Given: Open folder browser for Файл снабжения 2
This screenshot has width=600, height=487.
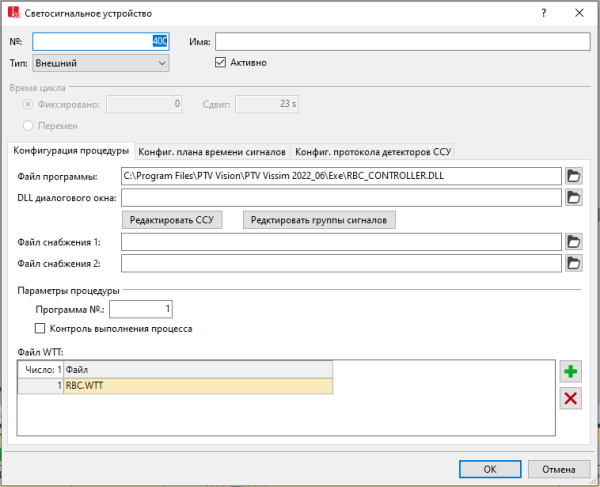Looking at the screenshot, I should pos(573,263).
